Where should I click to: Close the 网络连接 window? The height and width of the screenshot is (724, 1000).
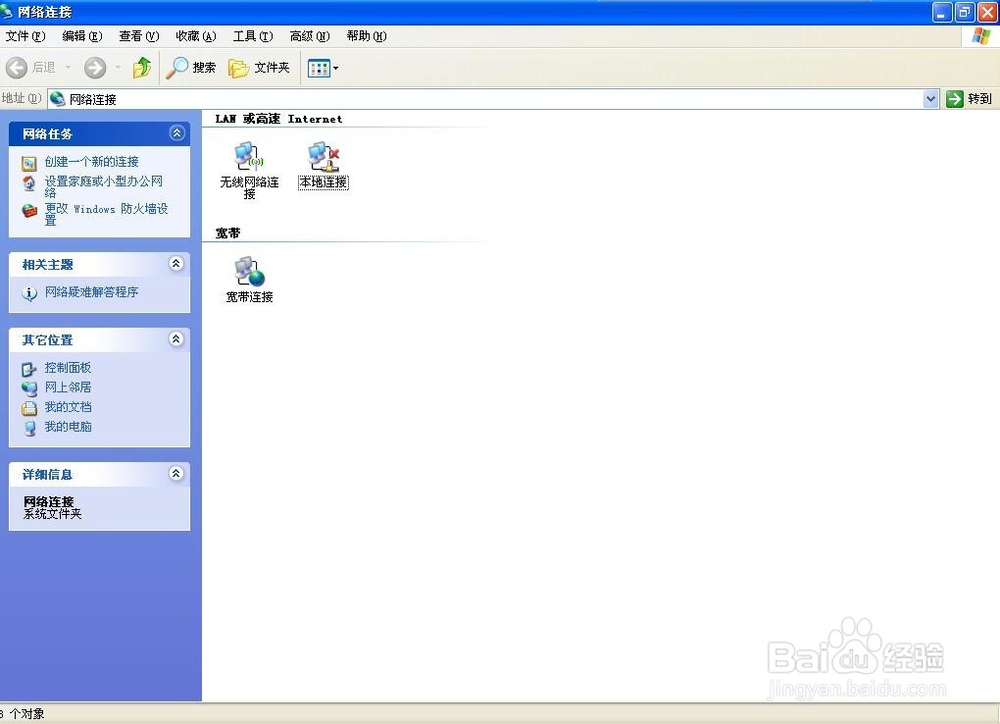(x=987, y=12)
